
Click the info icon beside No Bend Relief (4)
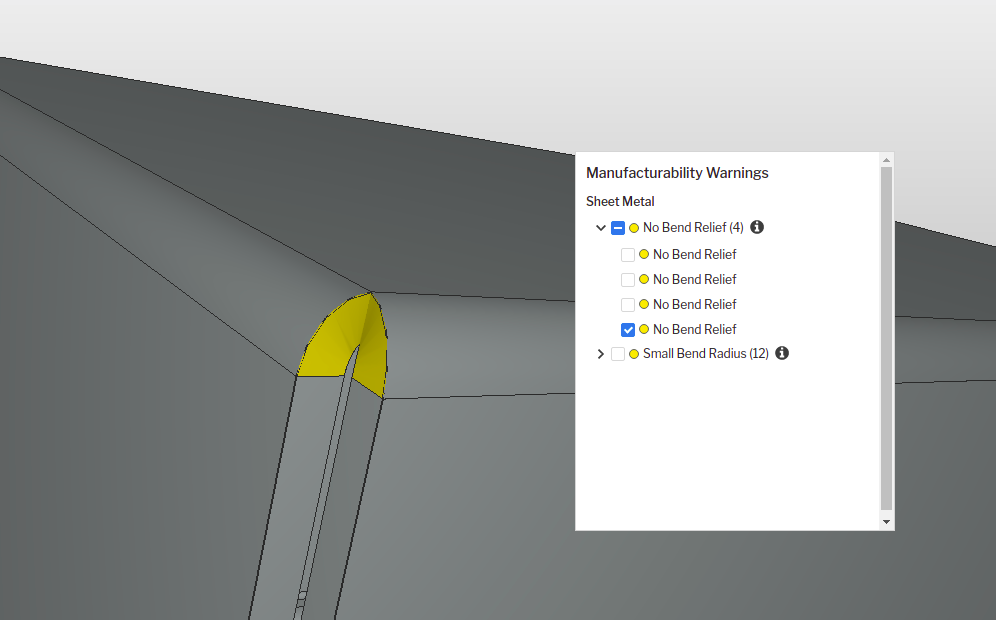click(x=757, y=227)
